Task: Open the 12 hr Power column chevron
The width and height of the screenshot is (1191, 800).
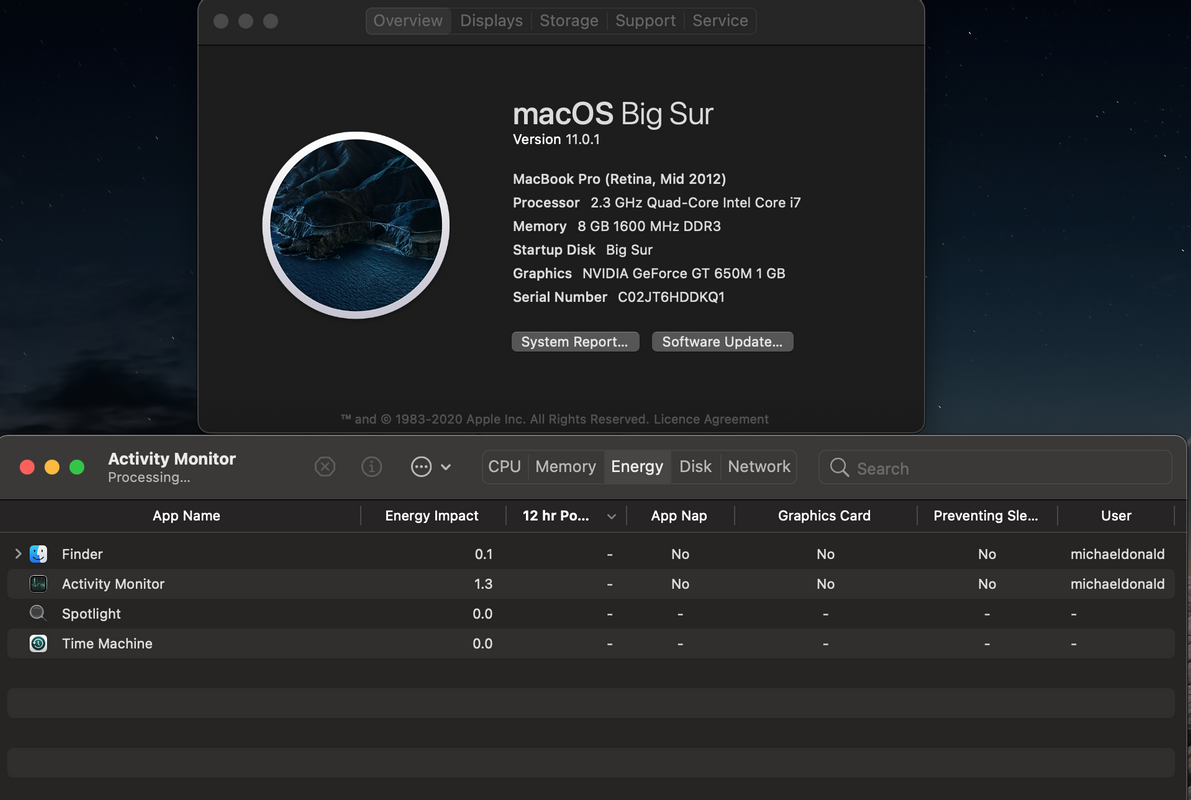Action: [x=611, y=517]
